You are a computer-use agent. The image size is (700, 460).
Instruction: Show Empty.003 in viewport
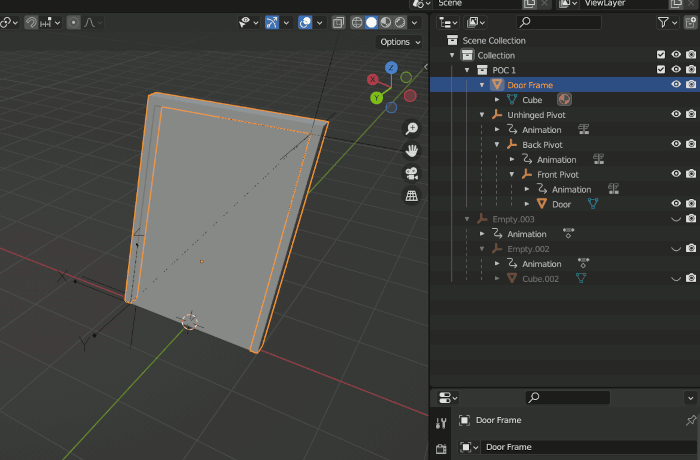point(676,219)
